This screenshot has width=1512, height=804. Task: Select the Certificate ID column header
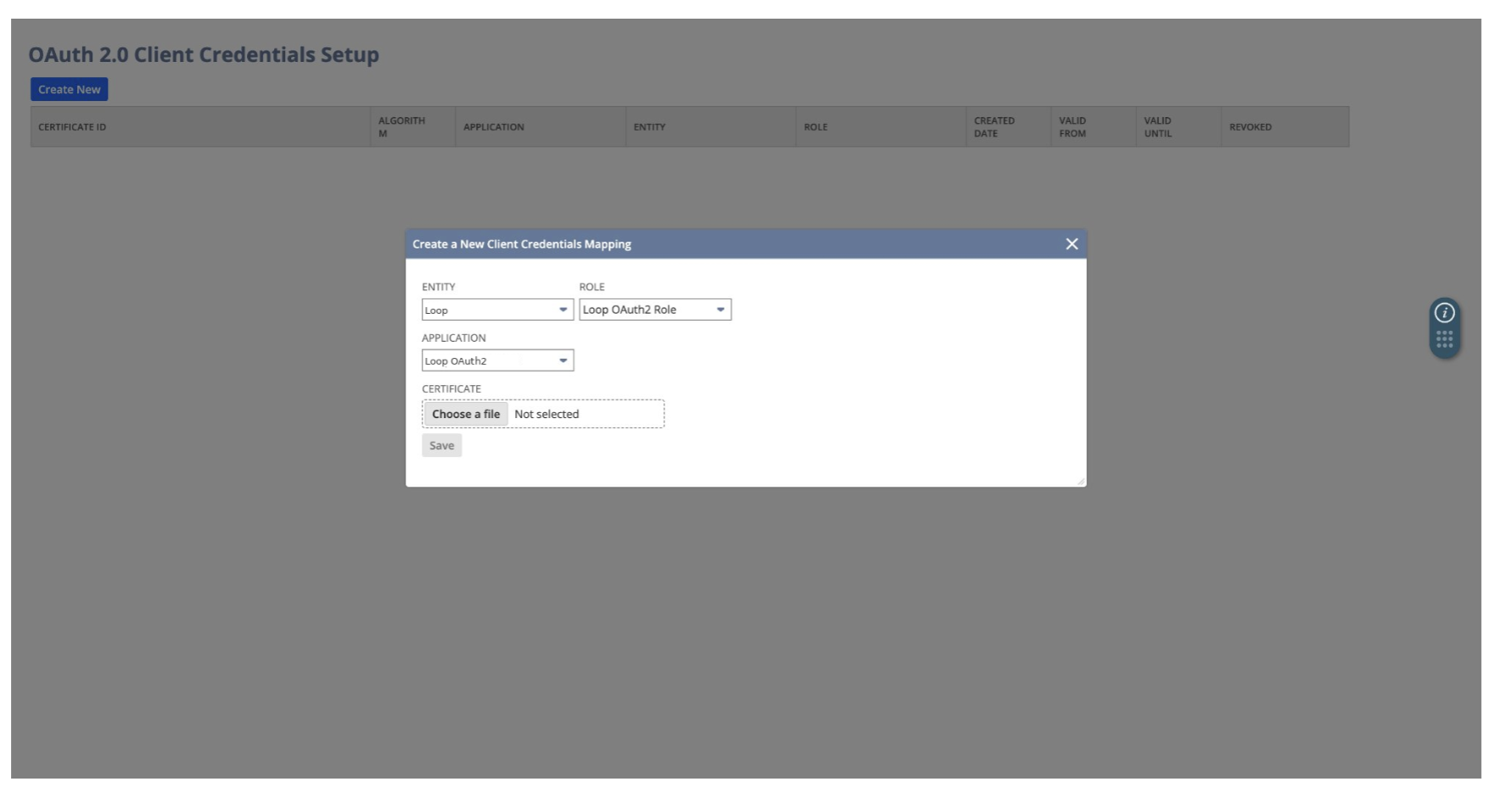tap(72, 127)
